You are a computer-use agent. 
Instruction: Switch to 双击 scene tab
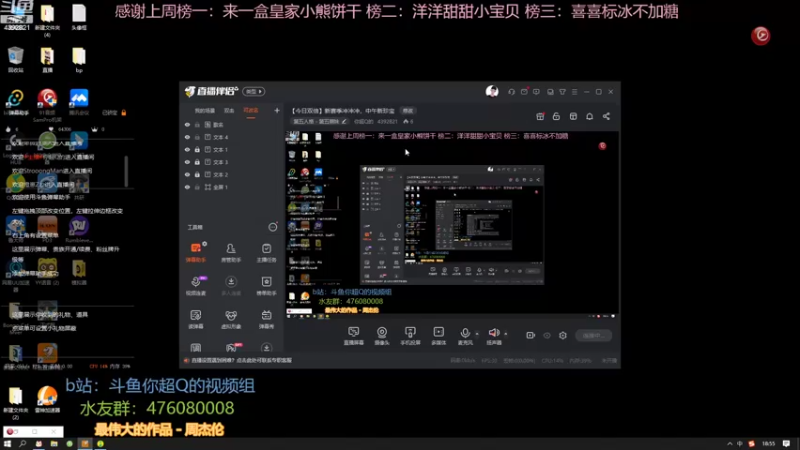coord(229,111)
